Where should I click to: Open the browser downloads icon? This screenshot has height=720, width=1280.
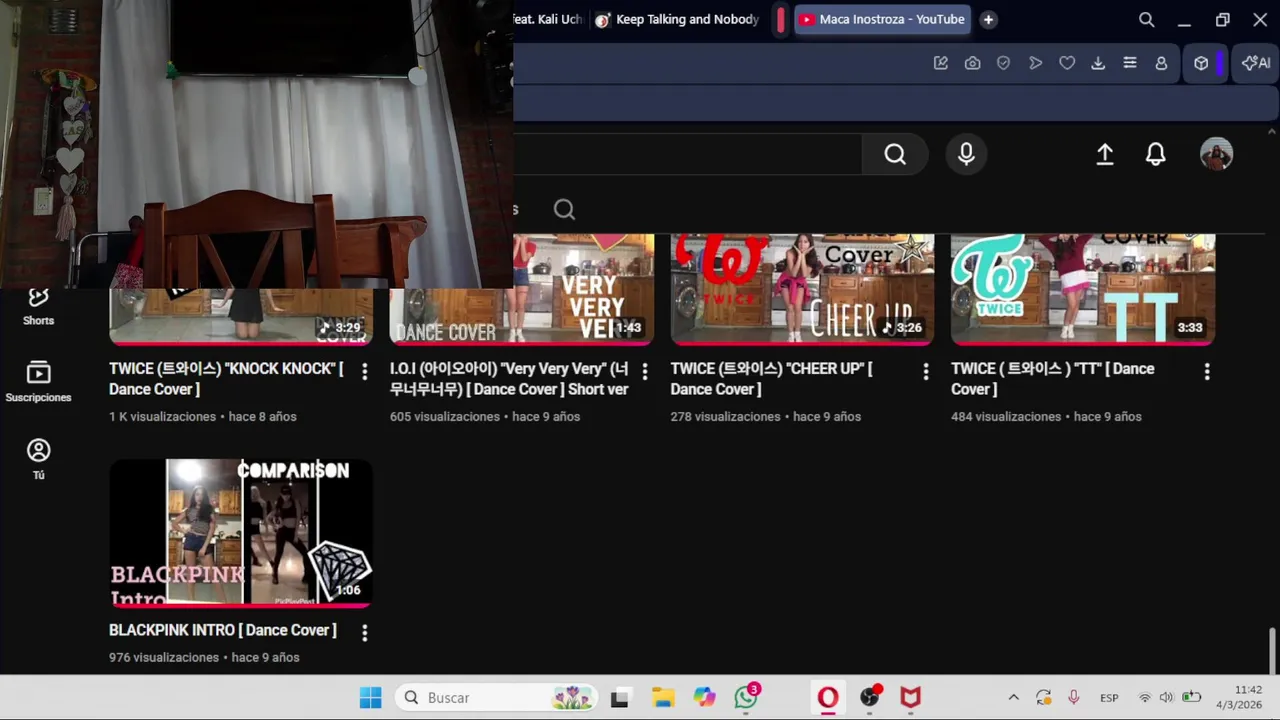(x=1098, y=63)
